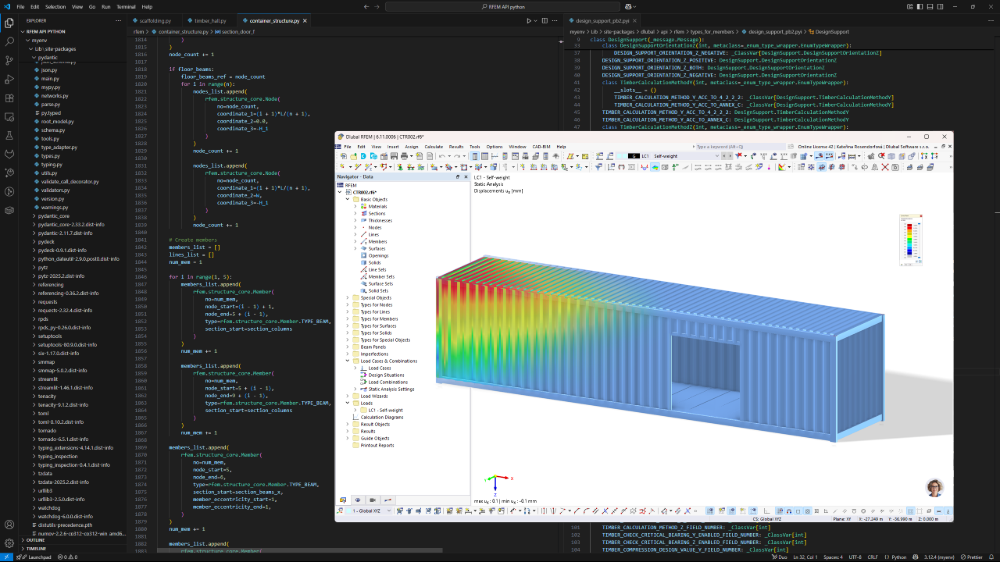This screenshot has width=1000, height=562.
Task: Open the VS Code Selection menu
Action: [55, 7]
